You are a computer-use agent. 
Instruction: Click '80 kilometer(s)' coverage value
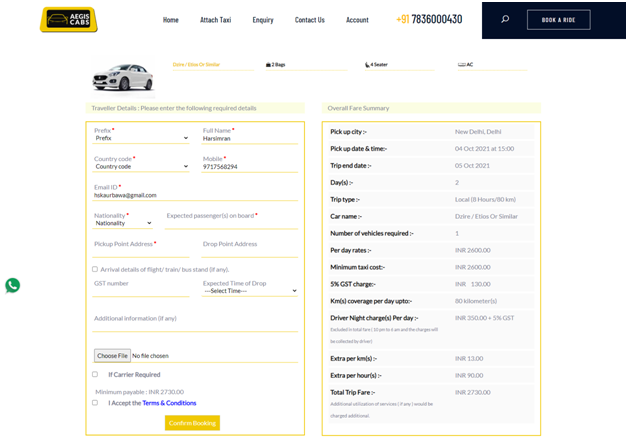click(x=476, y=301)
